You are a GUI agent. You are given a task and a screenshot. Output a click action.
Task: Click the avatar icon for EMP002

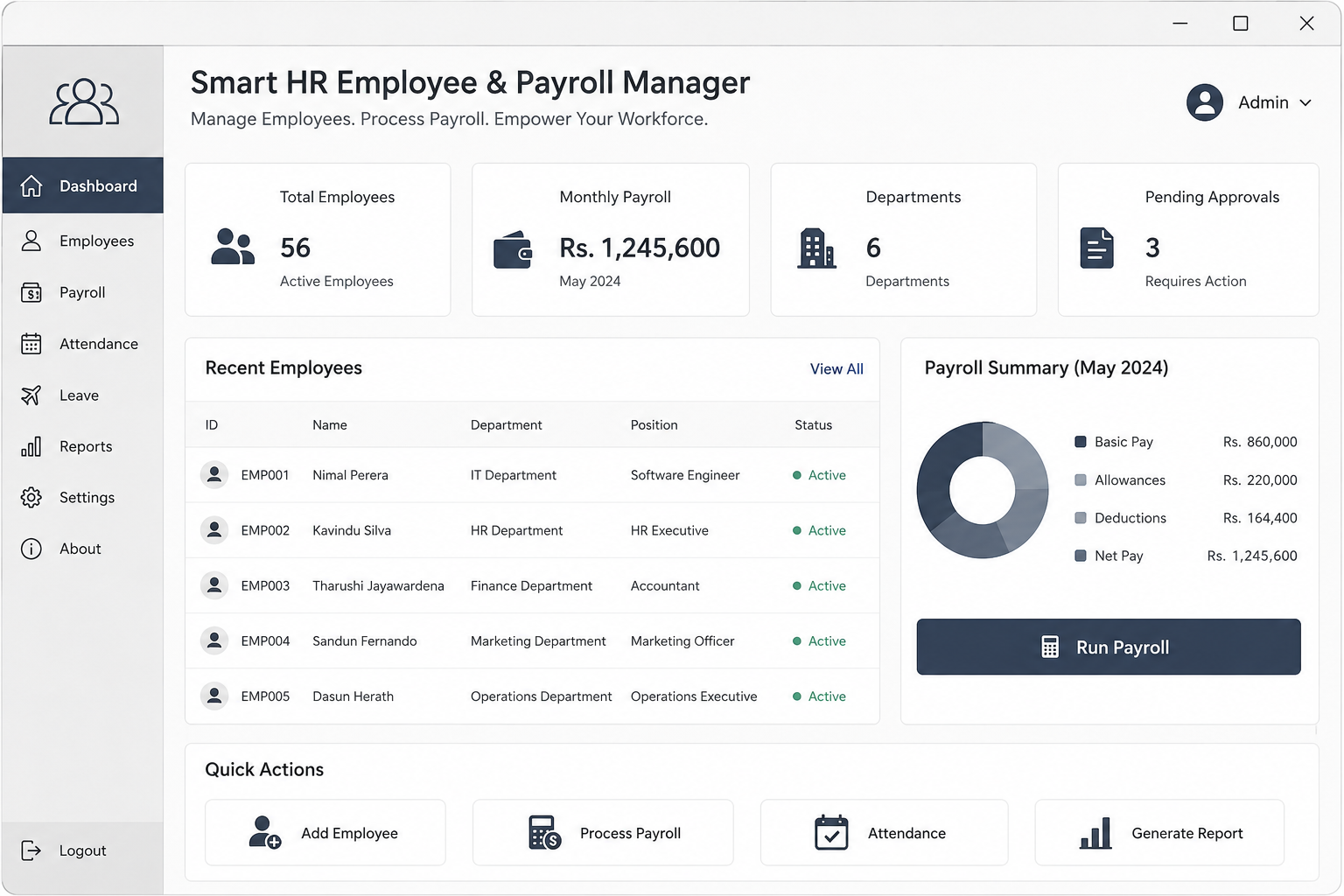pyautogui.click(x=214, y=529)
